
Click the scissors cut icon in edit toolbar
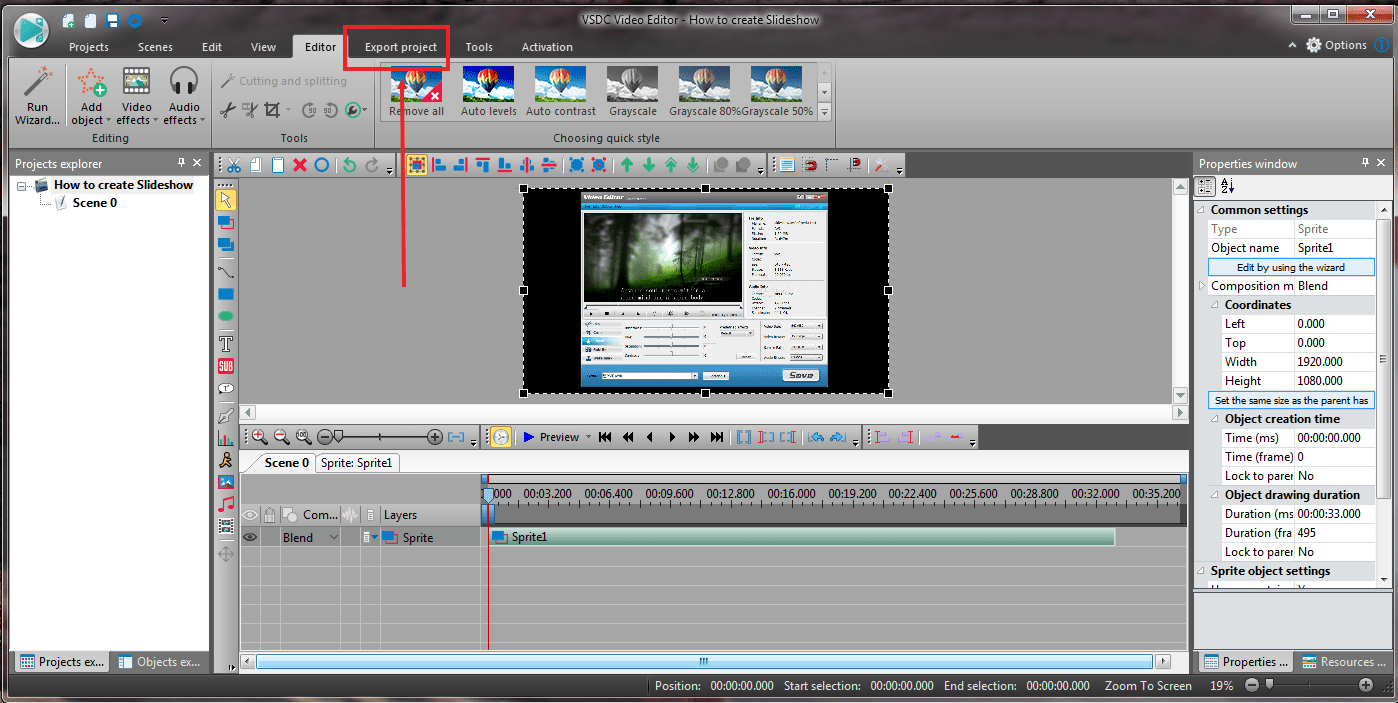234,165
